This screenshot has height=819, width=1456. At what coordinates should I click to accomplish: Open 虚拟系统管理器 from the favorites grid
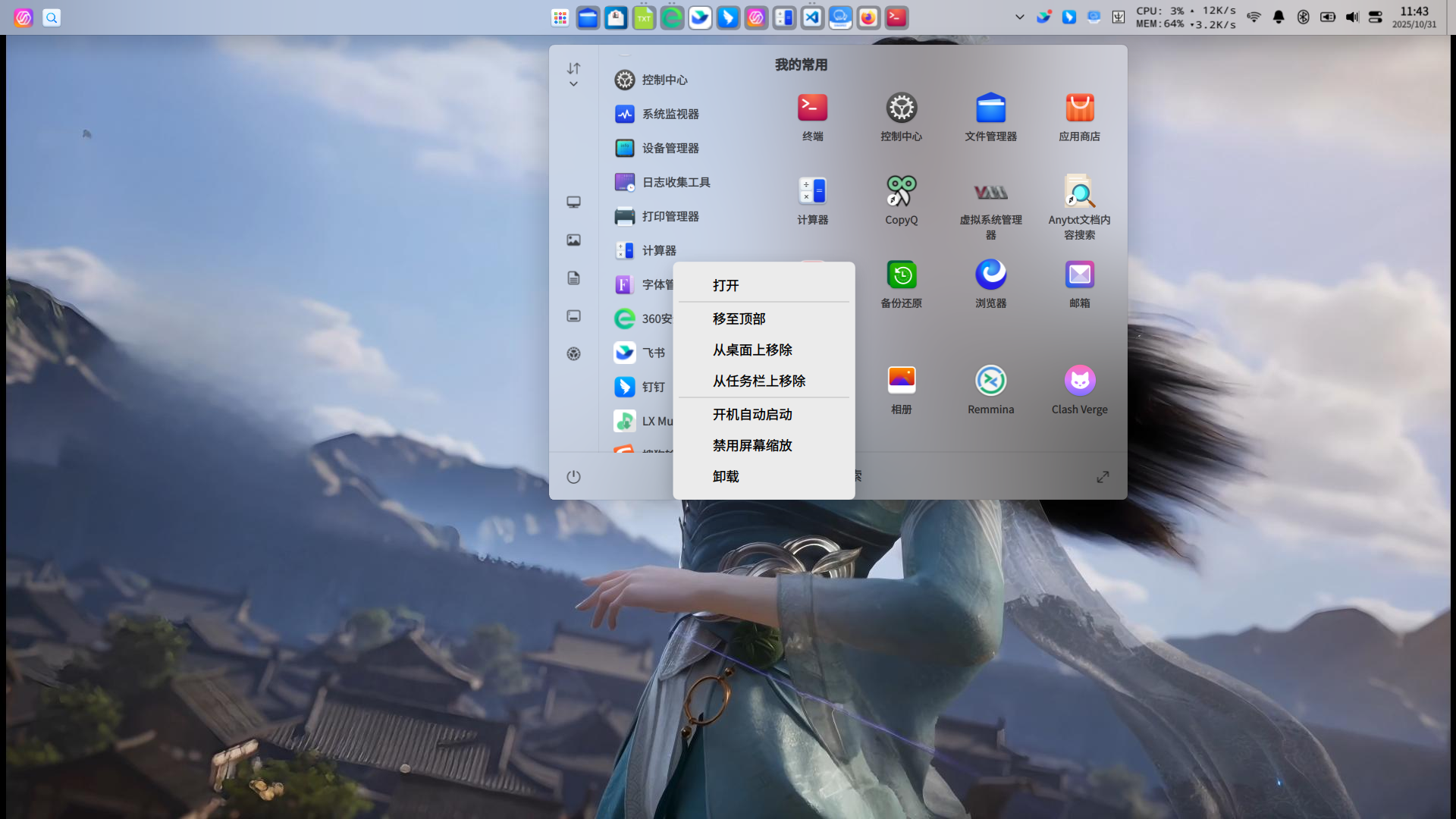coord(990,209)
